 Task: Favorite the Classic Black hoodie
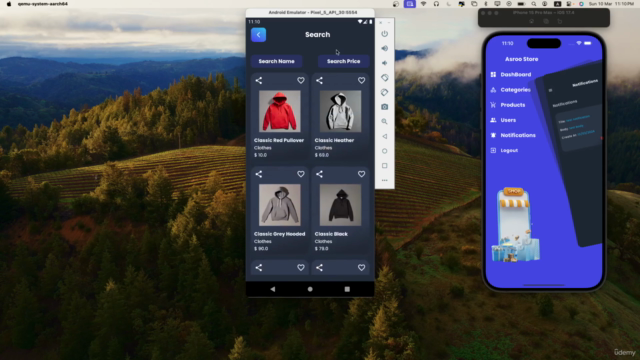[361, 174]
